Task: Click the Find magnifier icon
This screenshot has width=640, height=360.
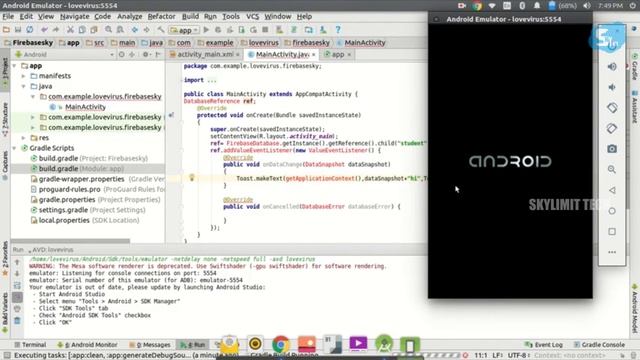Action: pos(108,29)
